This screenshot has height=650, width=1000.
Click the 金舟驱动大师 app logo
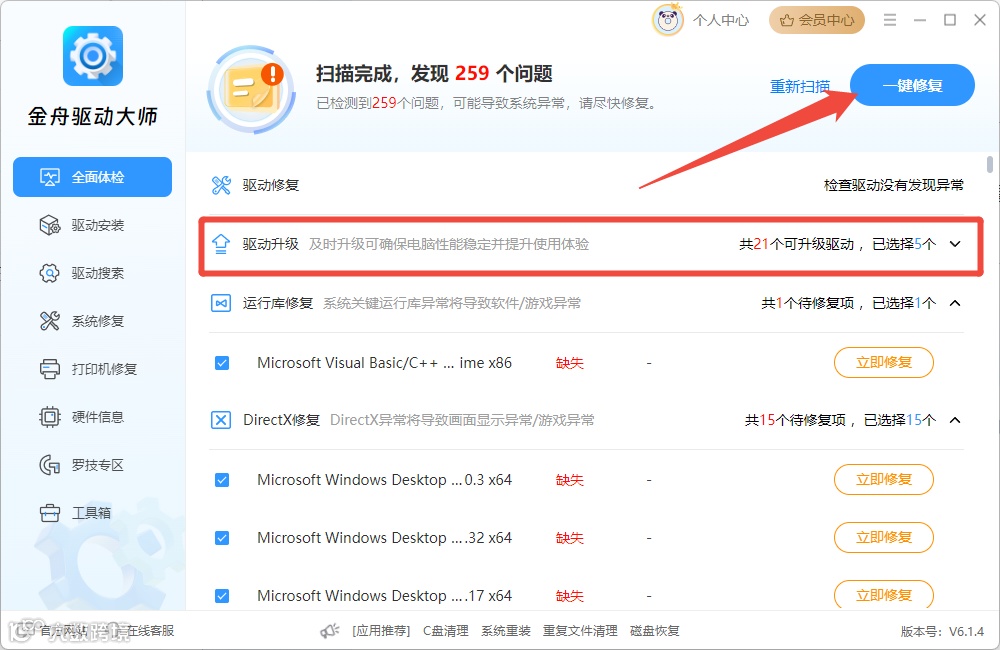92,56
